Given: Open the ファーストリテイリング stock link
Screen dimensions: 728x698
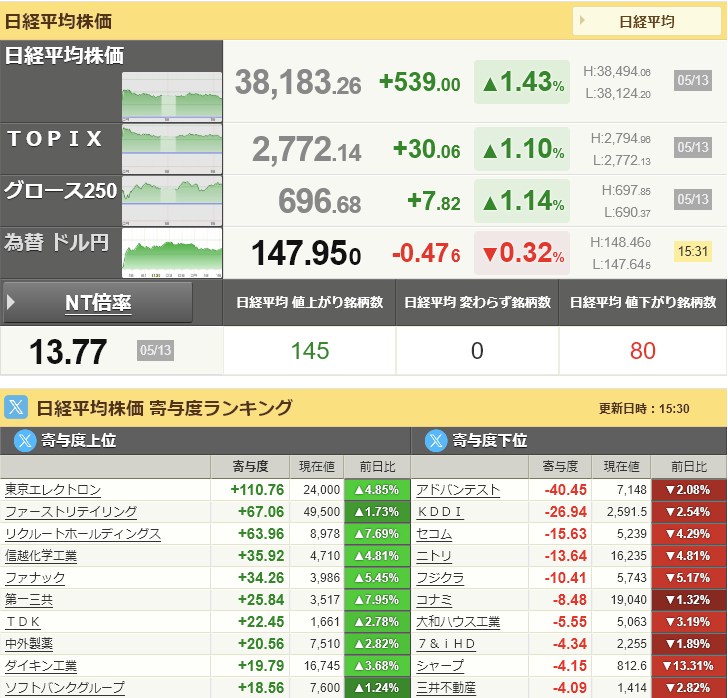Looking at the screenshot, I should coord(71,512).
